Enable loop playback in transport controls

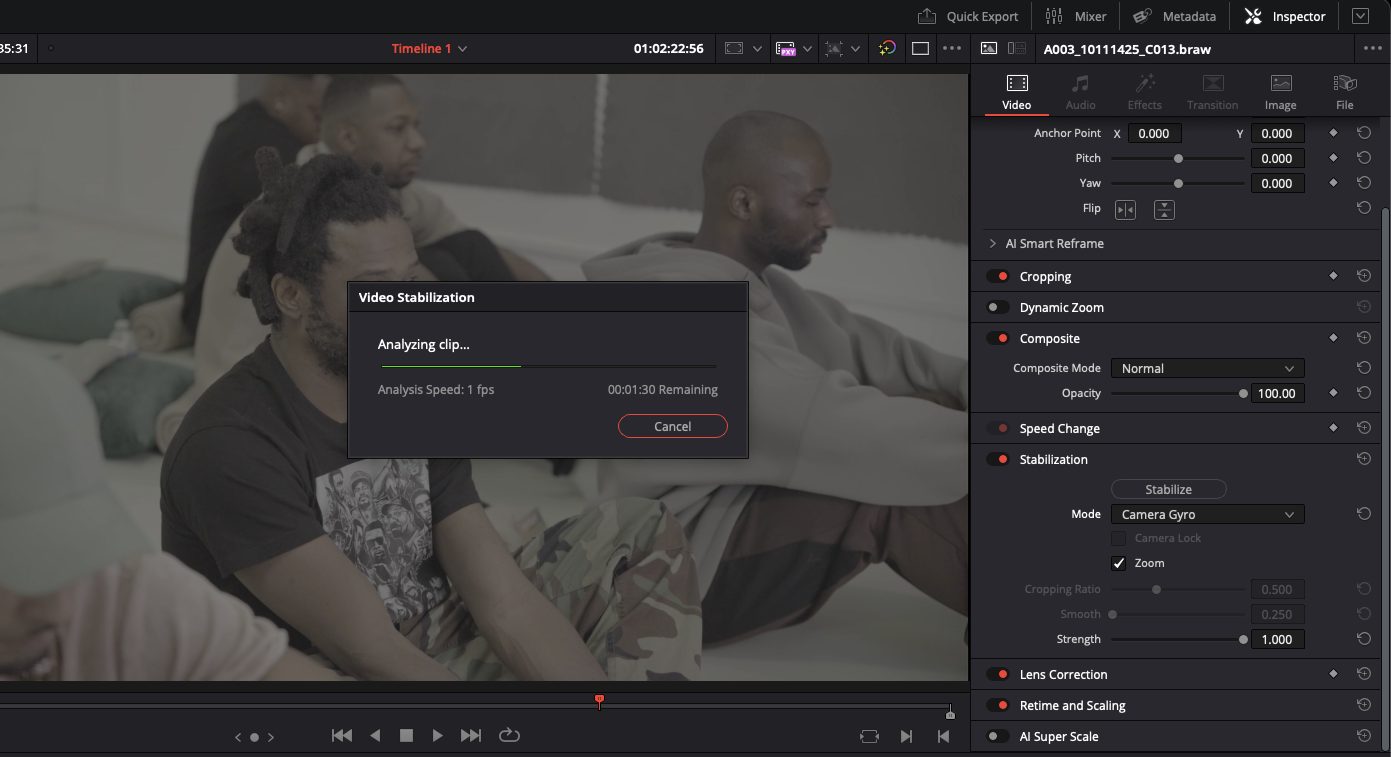(509, 735)
